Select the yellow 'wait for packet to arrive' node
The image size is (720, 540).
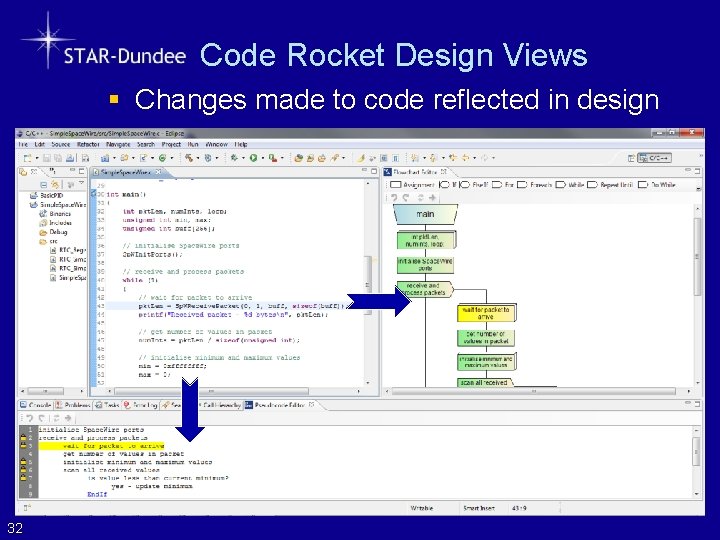tap(486, 313)
